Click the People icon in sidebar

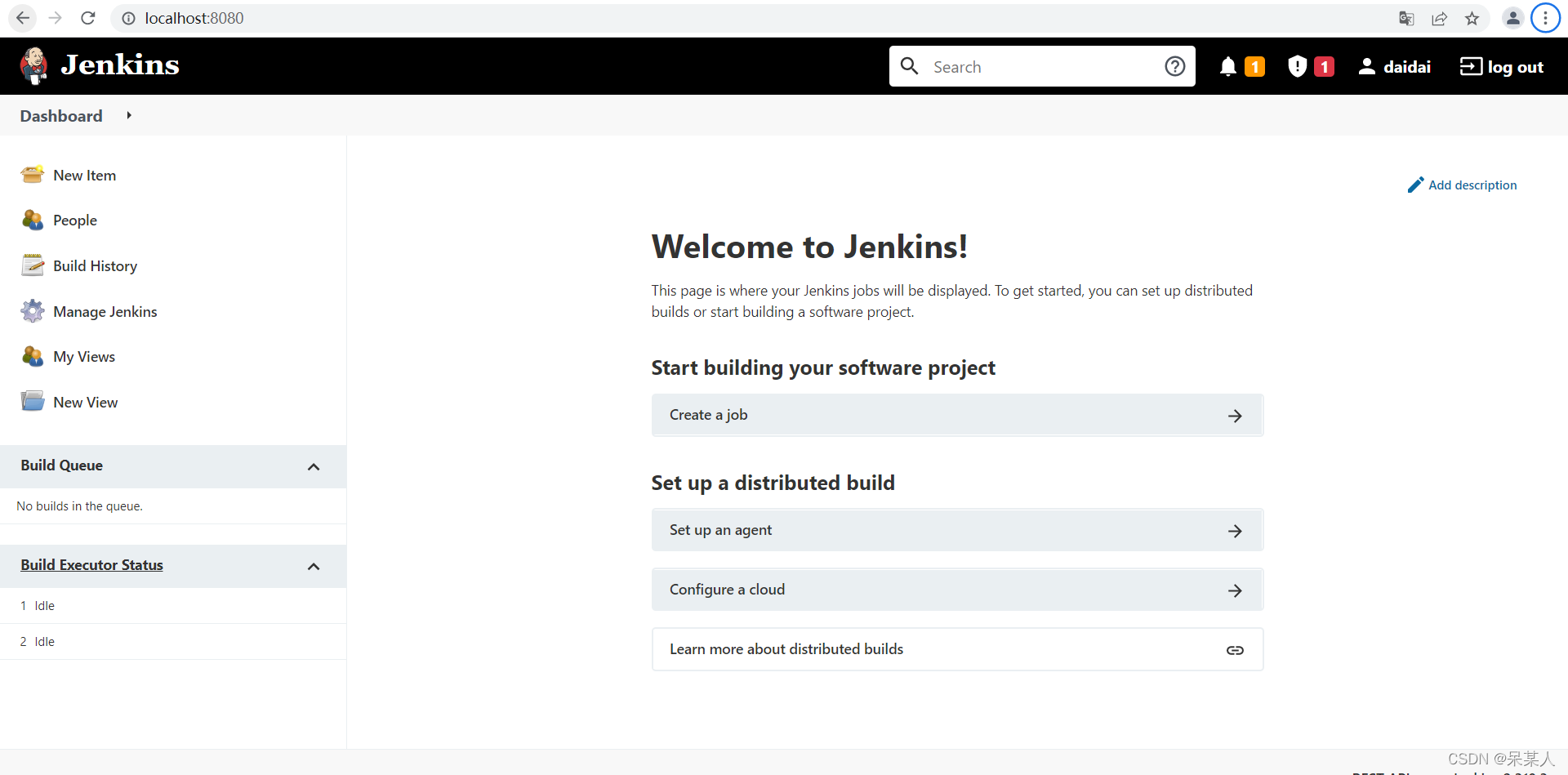[x=33, y=220]
